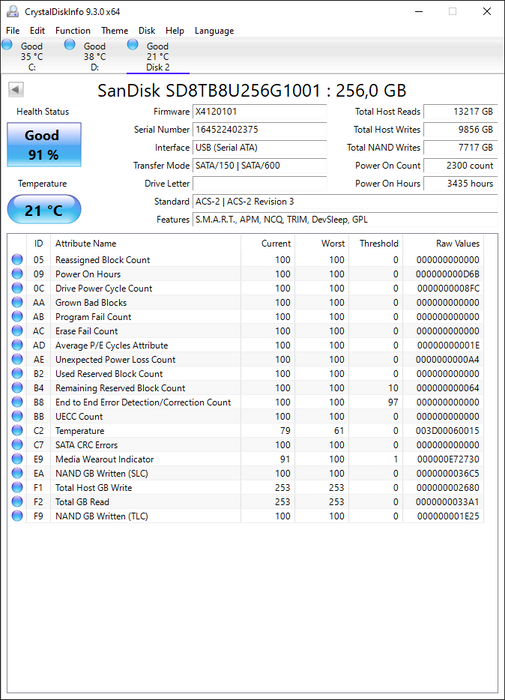The height and width of the screenshot is (700, 505).
Task: Click the Serial Number field
Action: click(x=259, y=129)
